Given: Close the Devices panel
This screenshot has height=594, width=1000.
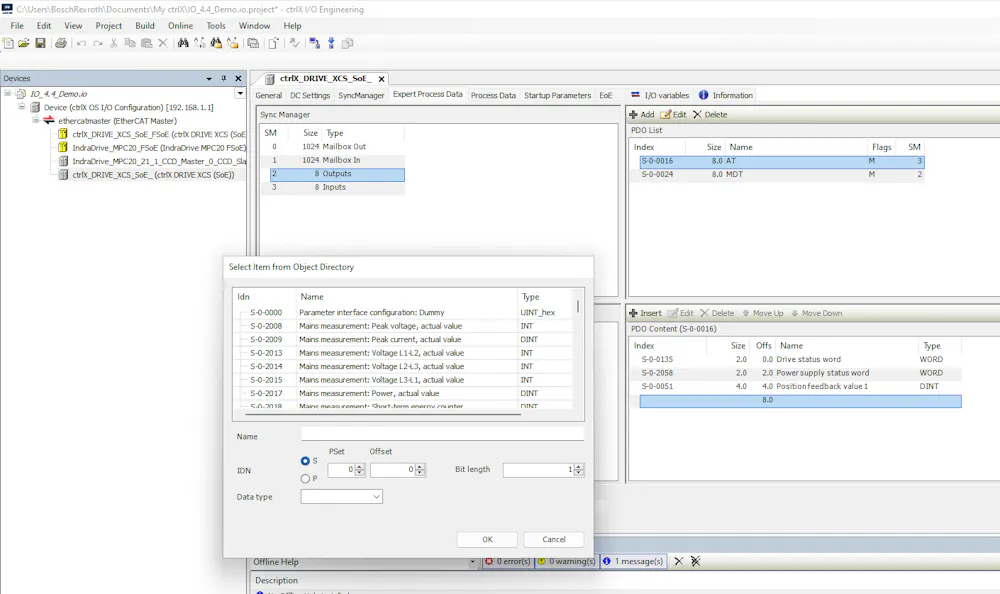Looking at the screenshot, I should (239, 78).
